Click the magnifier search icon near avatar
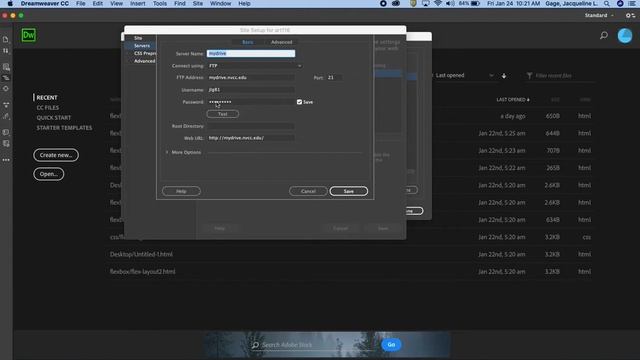Image resolution: width=640 pixels, height=360 pixels. coord(604,36)
